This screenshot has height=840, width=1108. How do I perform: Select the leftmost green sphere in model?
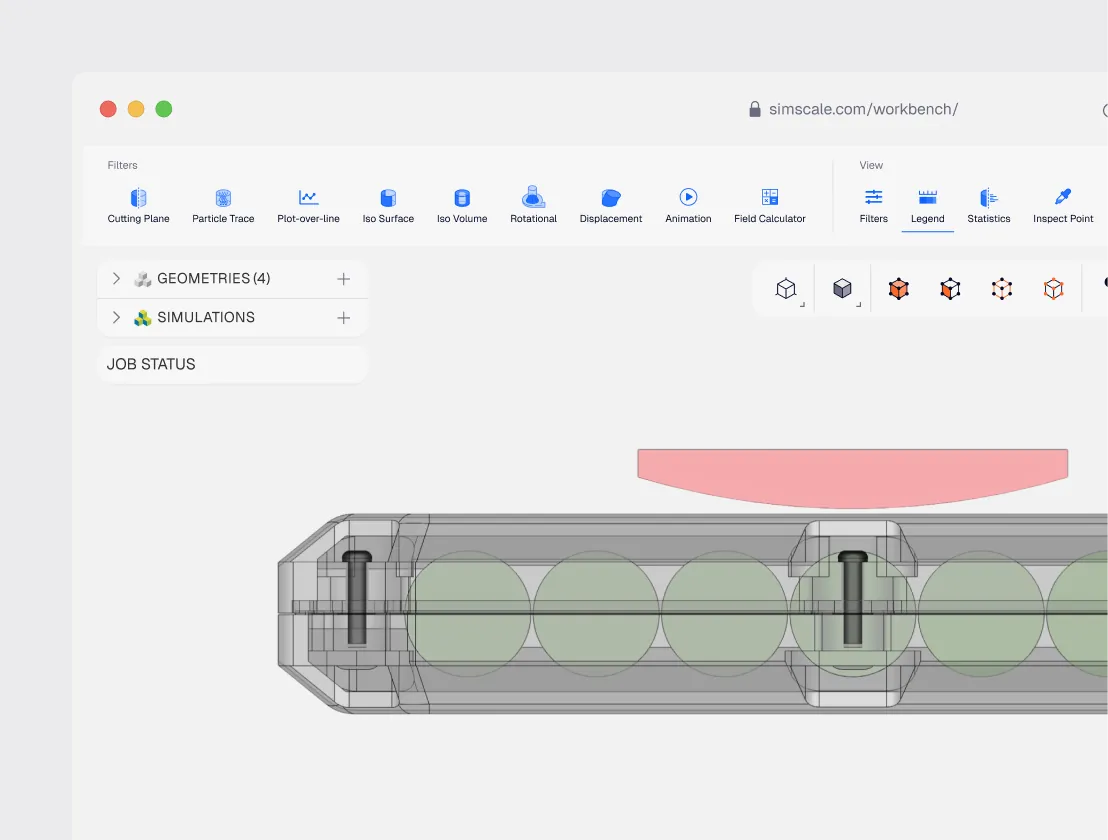(468, 614)
